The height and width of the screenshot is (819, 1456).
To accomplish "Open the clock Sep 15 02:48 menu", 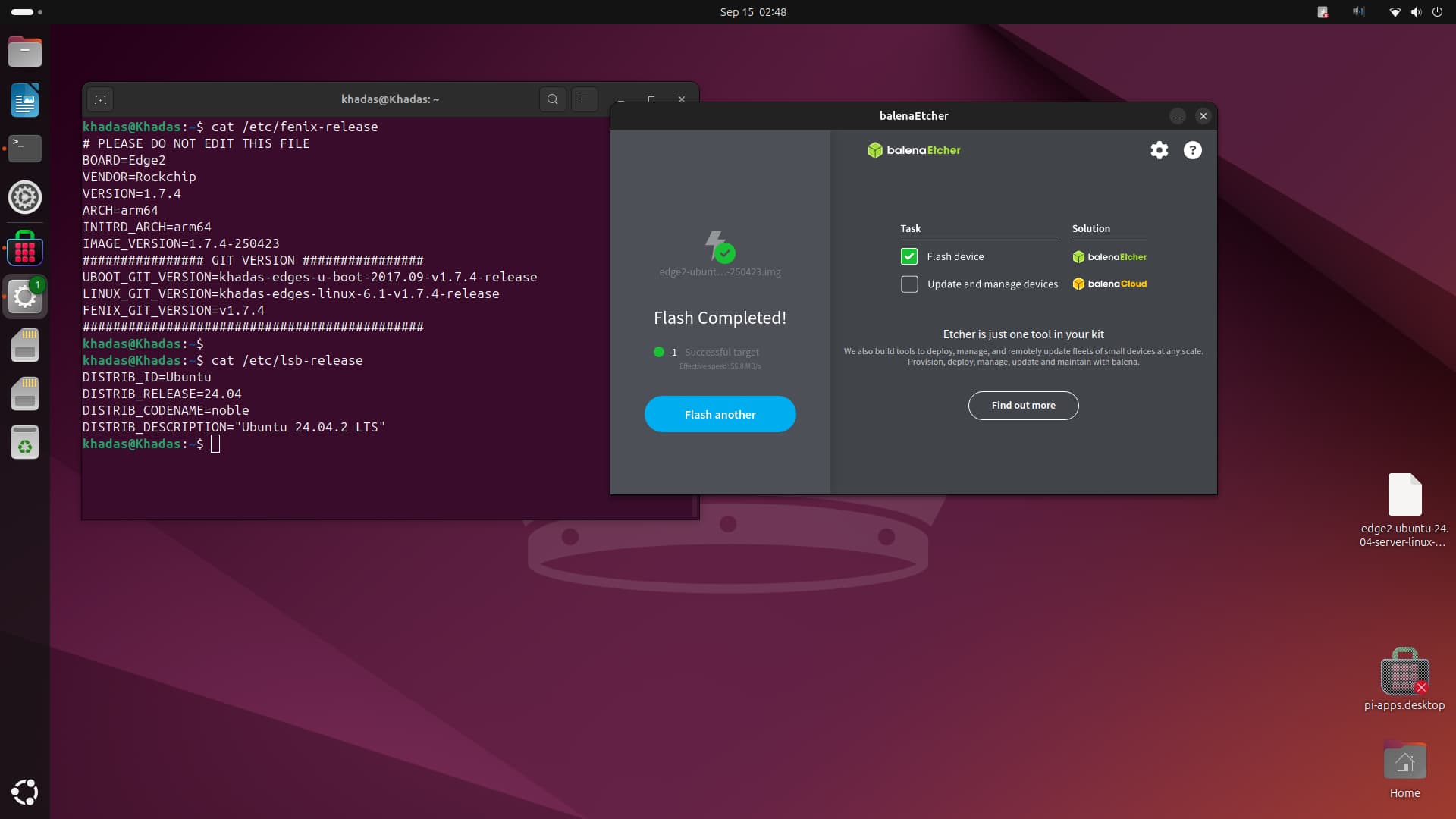I will coord(753,12).
